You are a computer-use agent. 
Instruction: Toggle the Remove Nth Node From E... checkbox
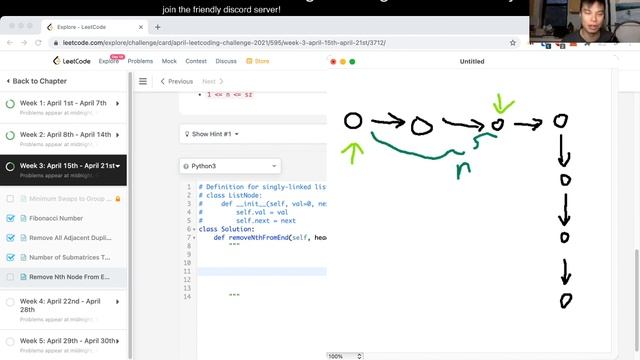tap(10, 277)
